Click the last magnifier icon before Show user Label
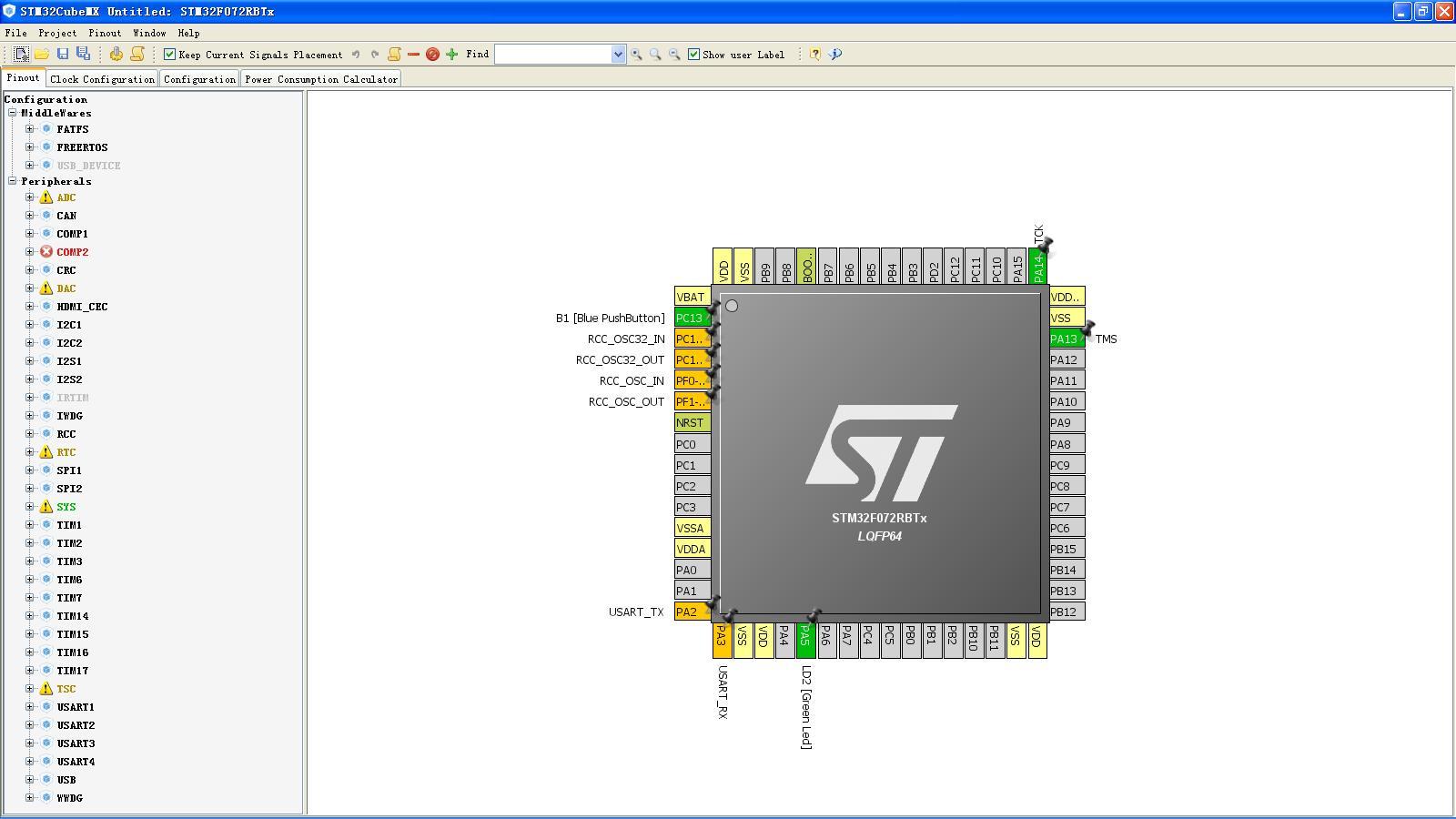The width and height of the screenshot is (1456, 819). click(674, 55)
